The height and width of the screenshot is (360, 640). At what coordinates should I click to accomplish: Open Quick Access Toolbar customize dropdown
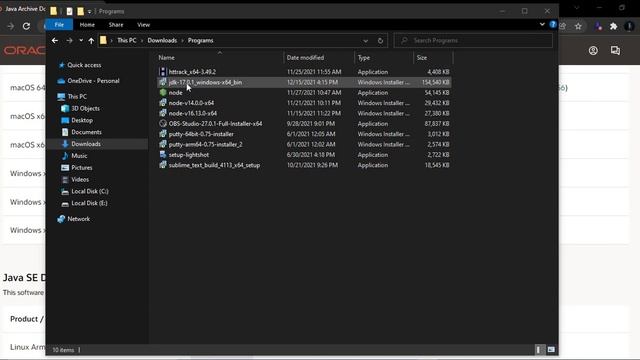pos(89,11)
